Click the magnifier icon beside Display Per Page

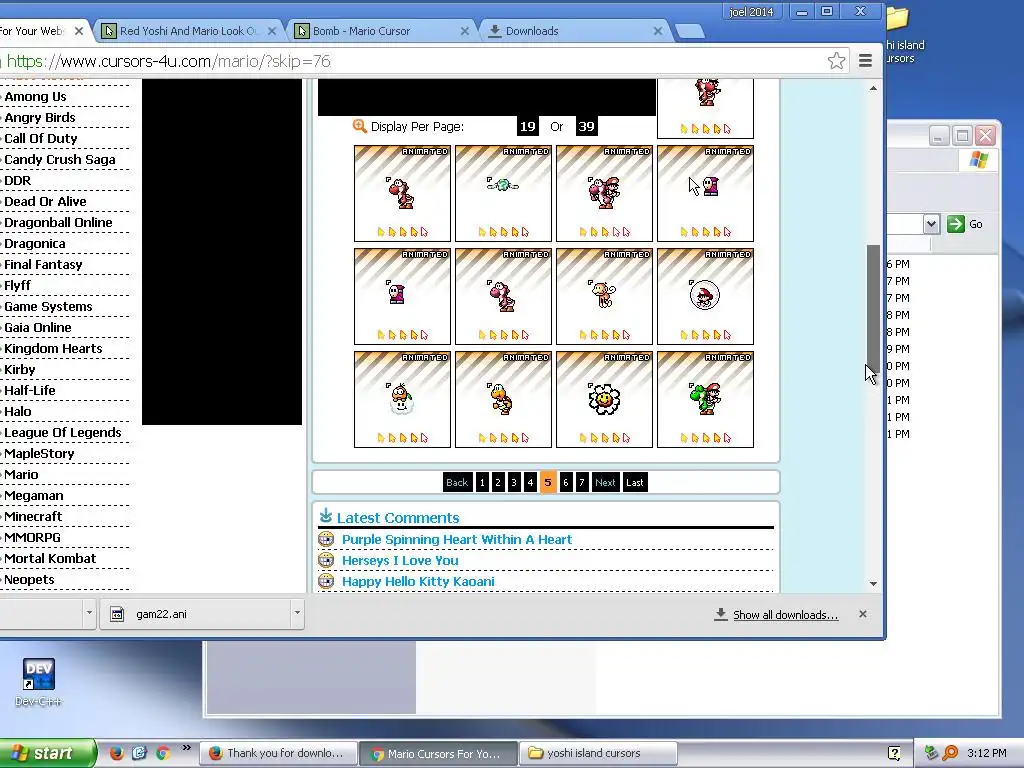(359, 125)
